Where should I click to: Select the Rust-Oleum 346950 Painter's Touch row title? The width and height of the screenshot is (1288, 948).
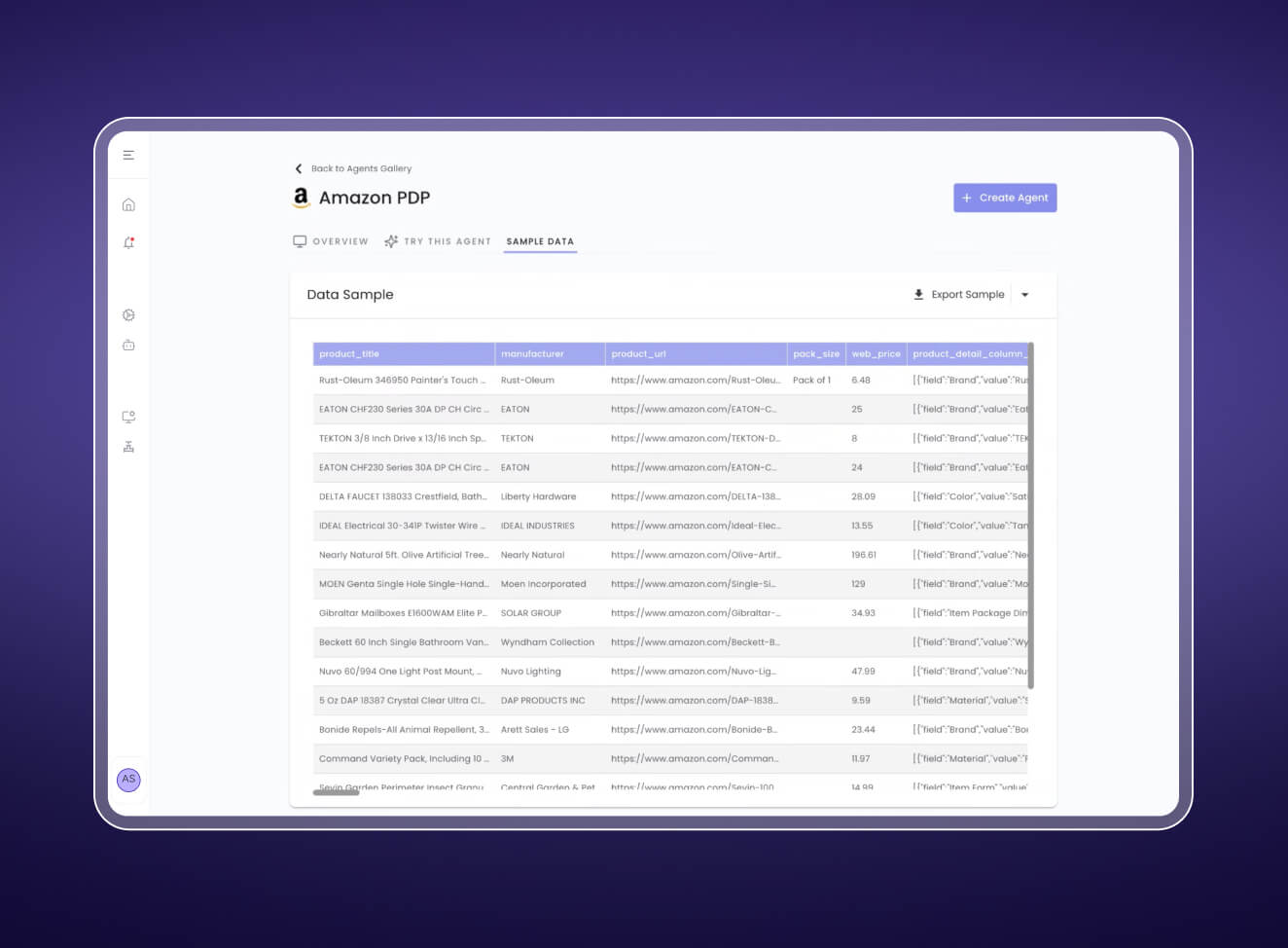tap(402, 381)
